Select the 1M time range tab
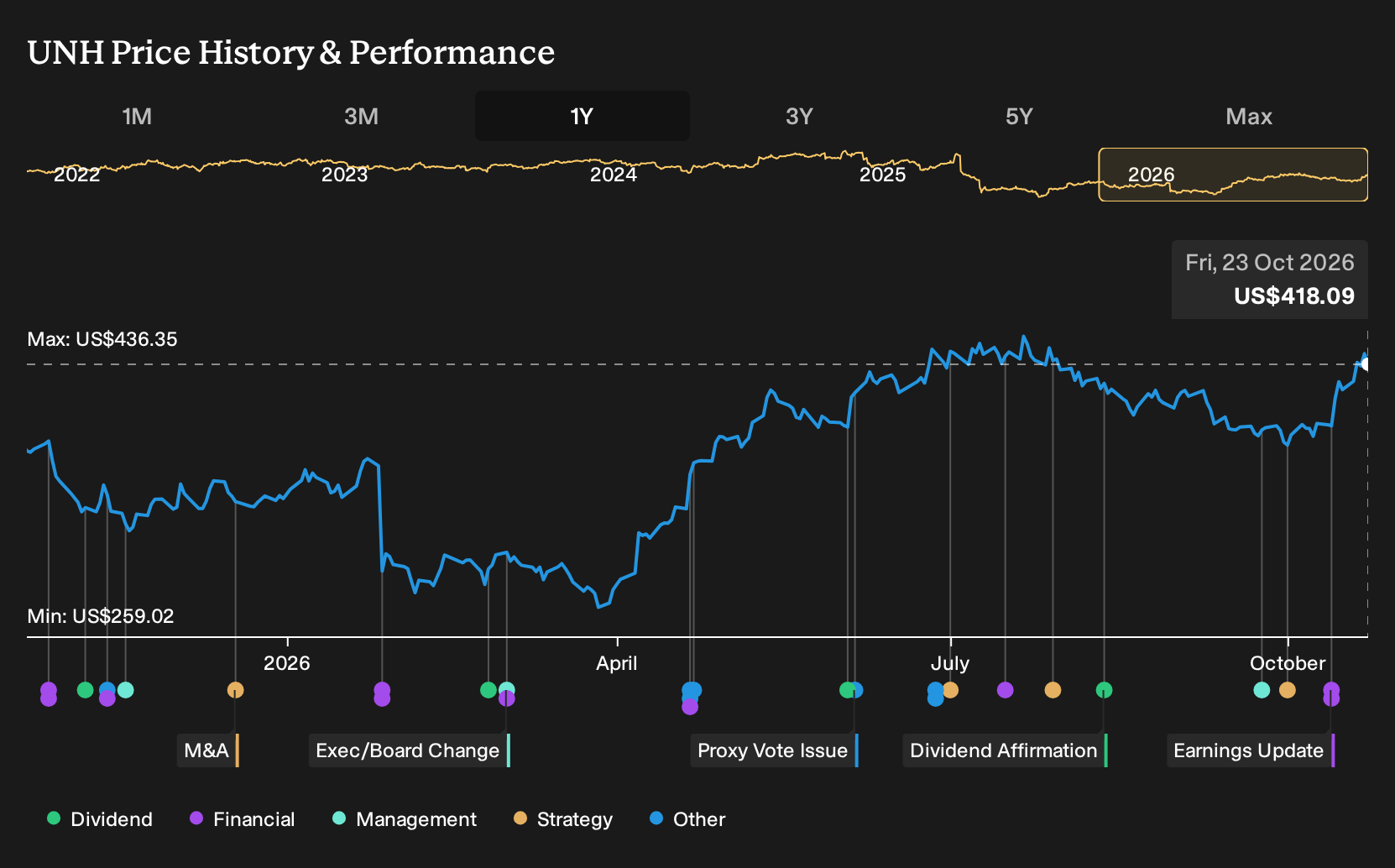Screen dimensions: 1395x868 coord(137,116)
